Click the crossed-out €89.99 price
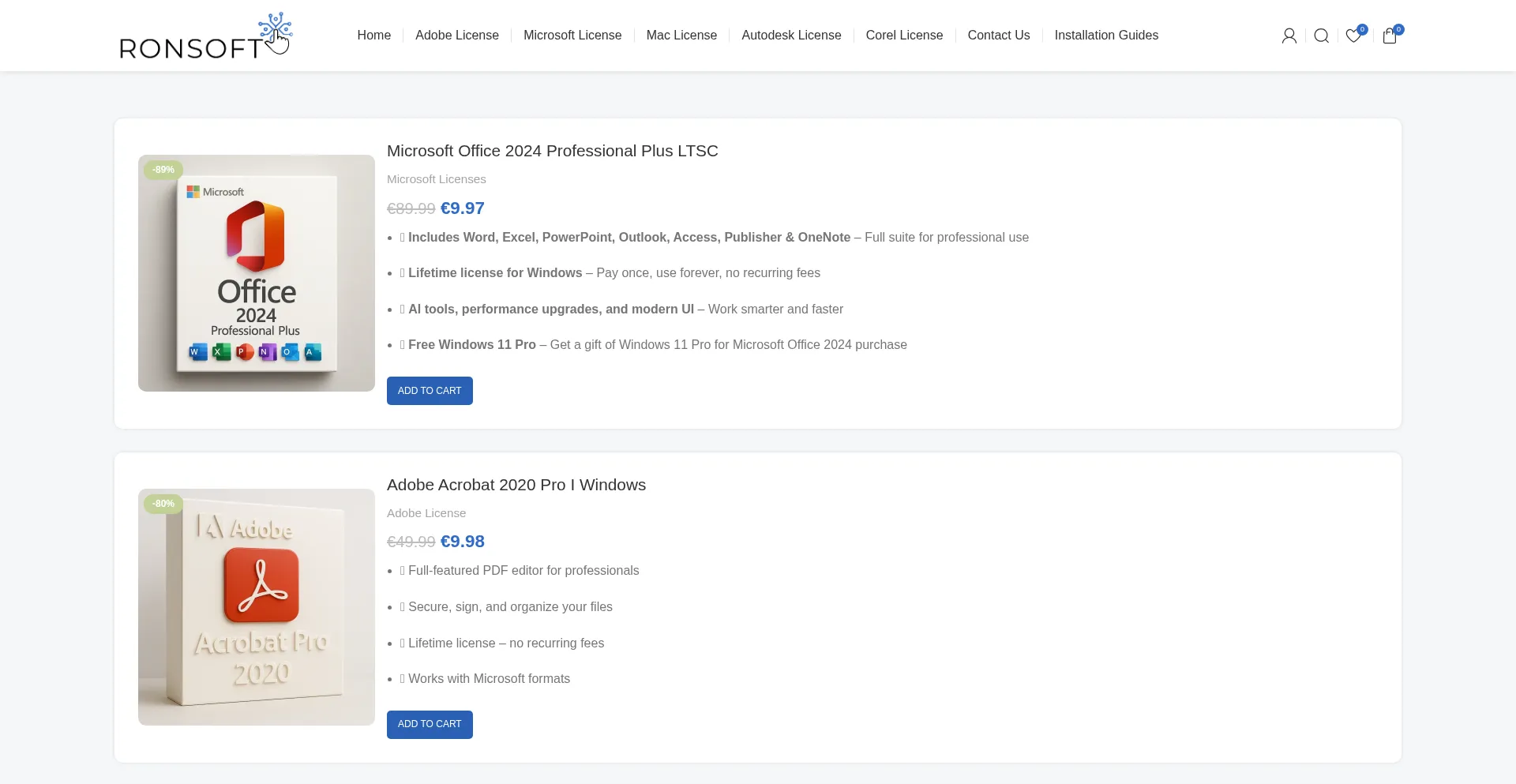 click(411, 208)
